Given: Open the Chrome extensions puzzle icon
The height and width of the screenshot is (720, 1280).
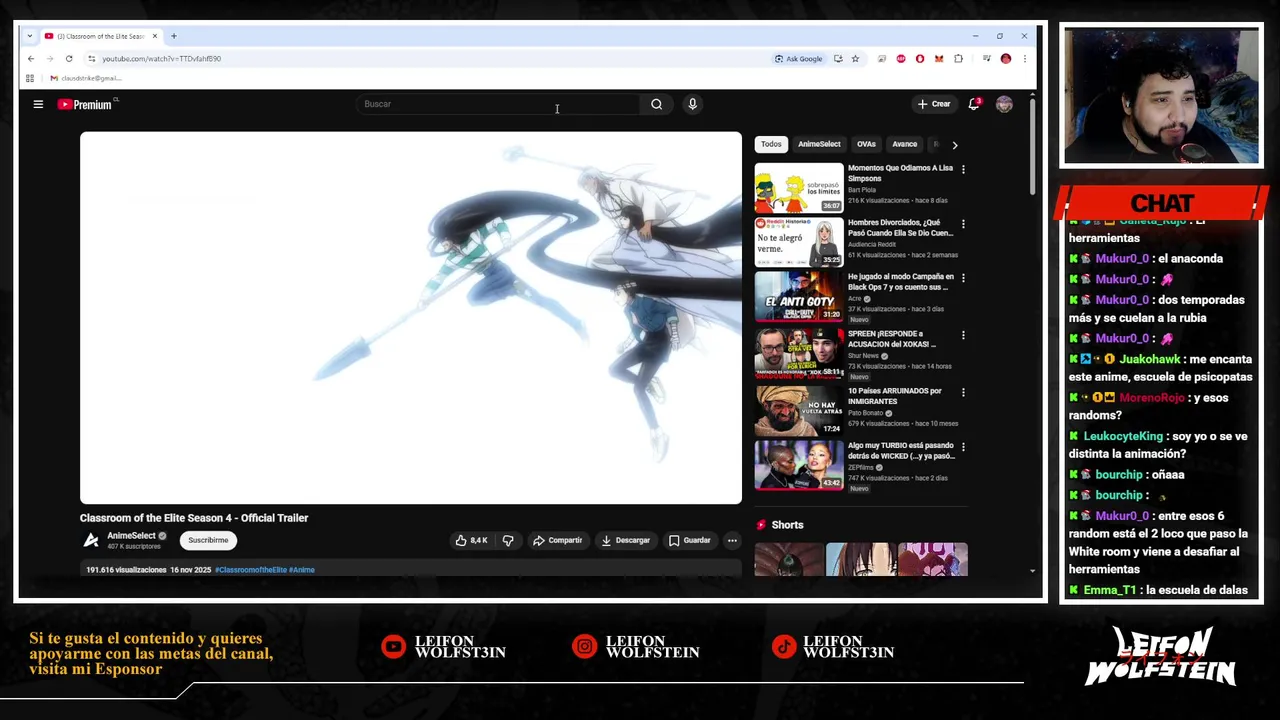Looking at the screenshot, I should pyautogui.click(x=958, y=59).
